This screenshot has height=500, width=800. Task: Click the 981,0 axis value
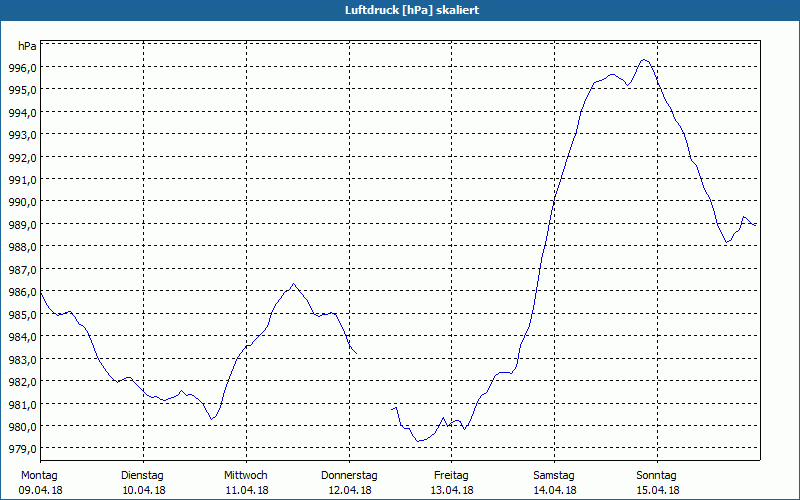pos(22,404)
